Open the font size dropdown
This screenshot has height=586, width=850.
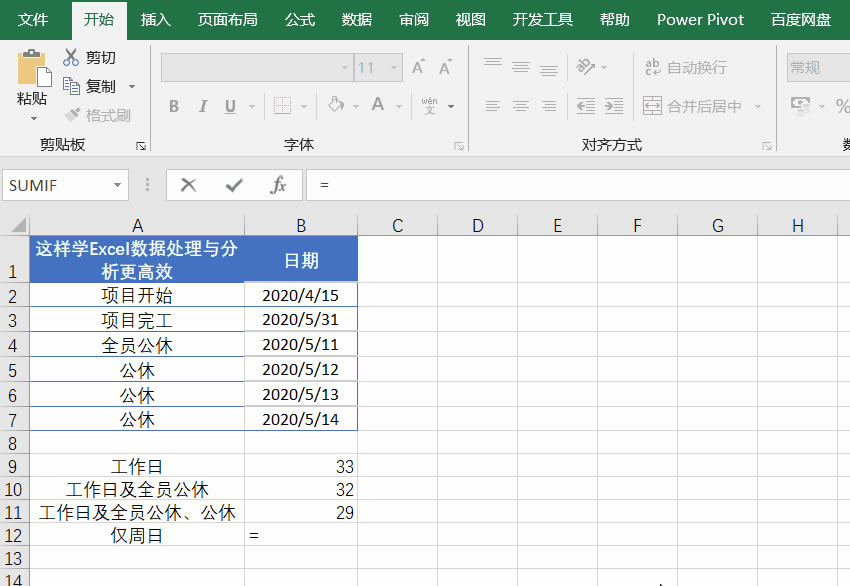point(393,68)
